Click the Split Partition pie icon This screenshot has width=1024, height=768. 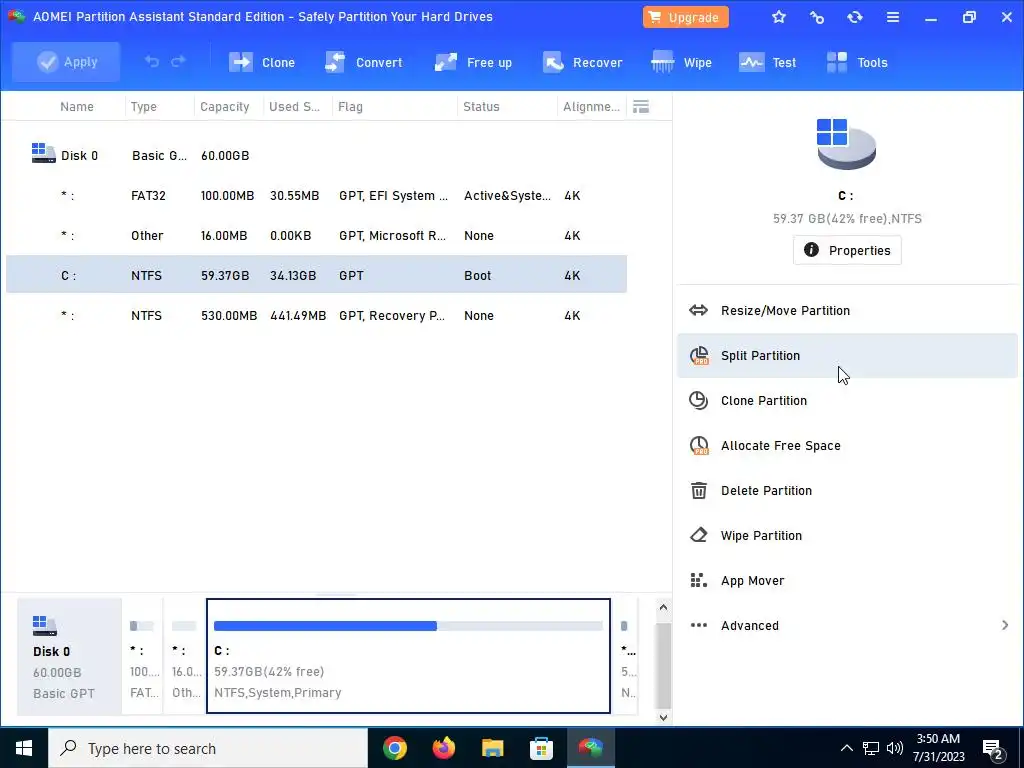(x=699, y=356)
